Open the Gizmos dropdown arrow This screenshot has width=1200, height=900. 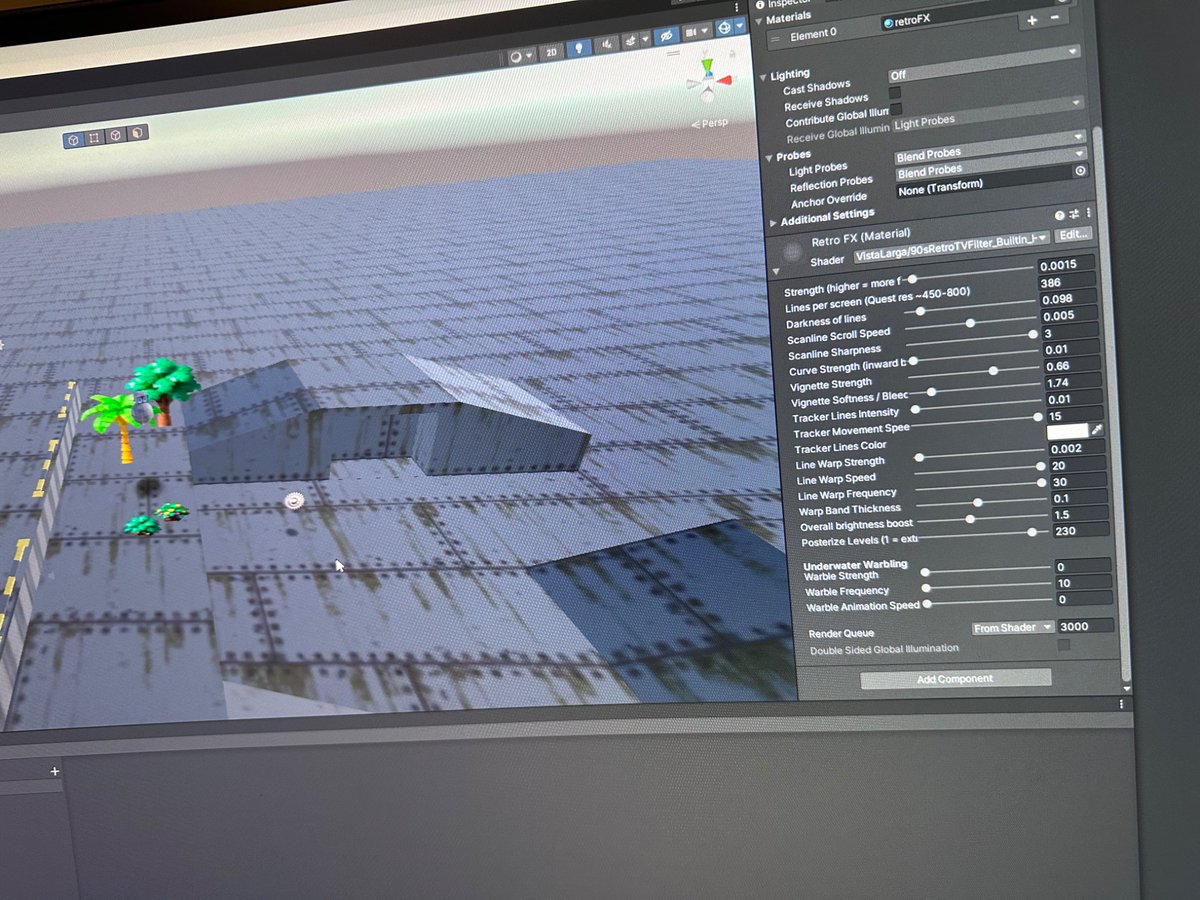740,25
